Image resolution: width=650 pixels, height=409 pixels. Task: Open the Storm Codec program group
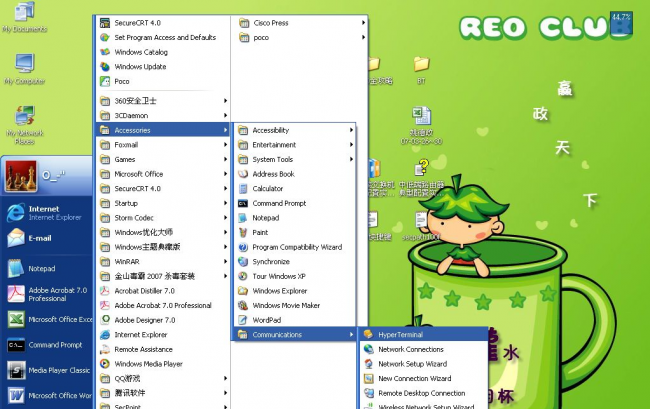(x=162, y=218)
